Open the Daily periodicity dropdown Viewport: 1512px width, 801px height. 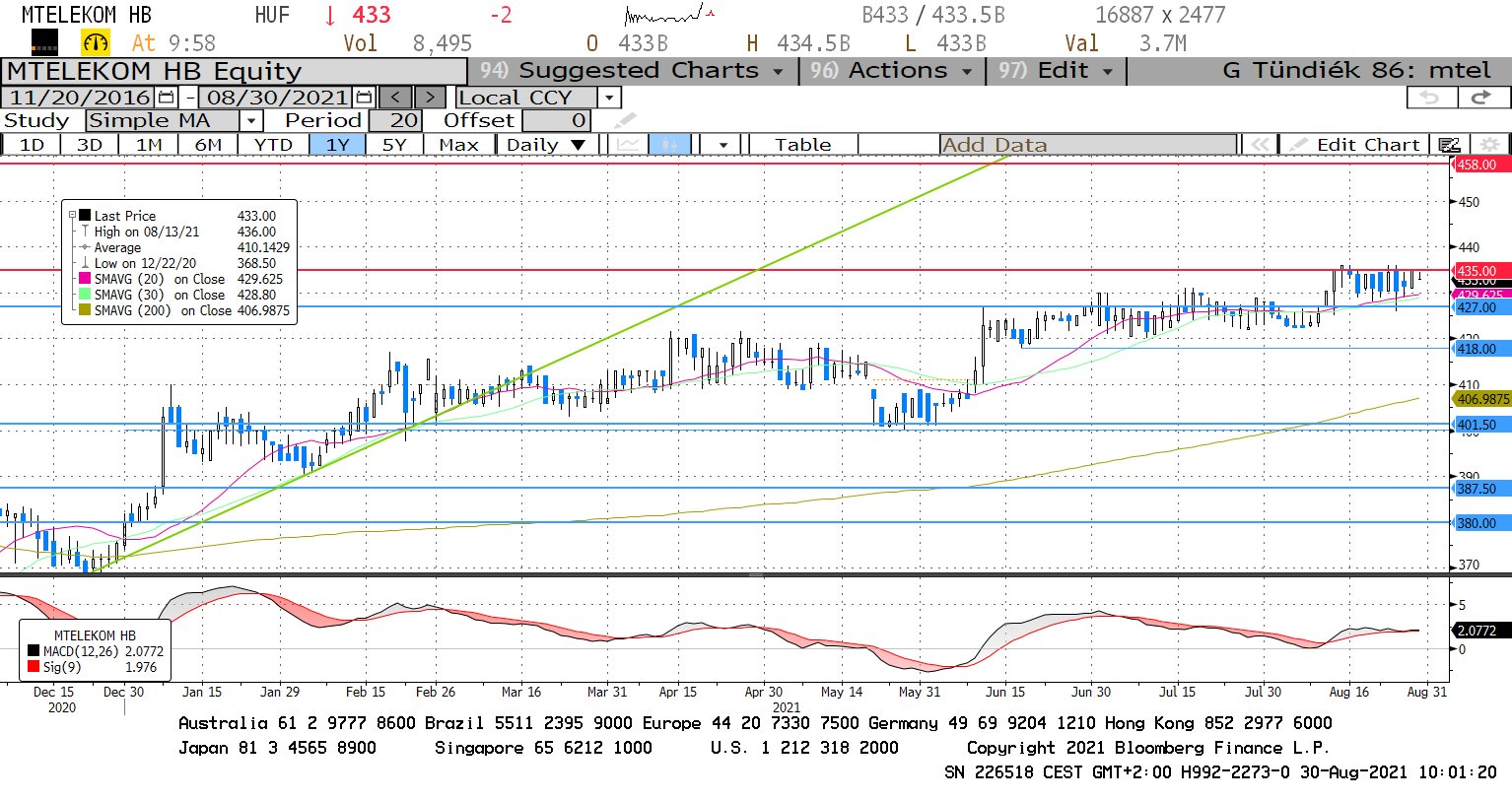[x=546, y=145]
